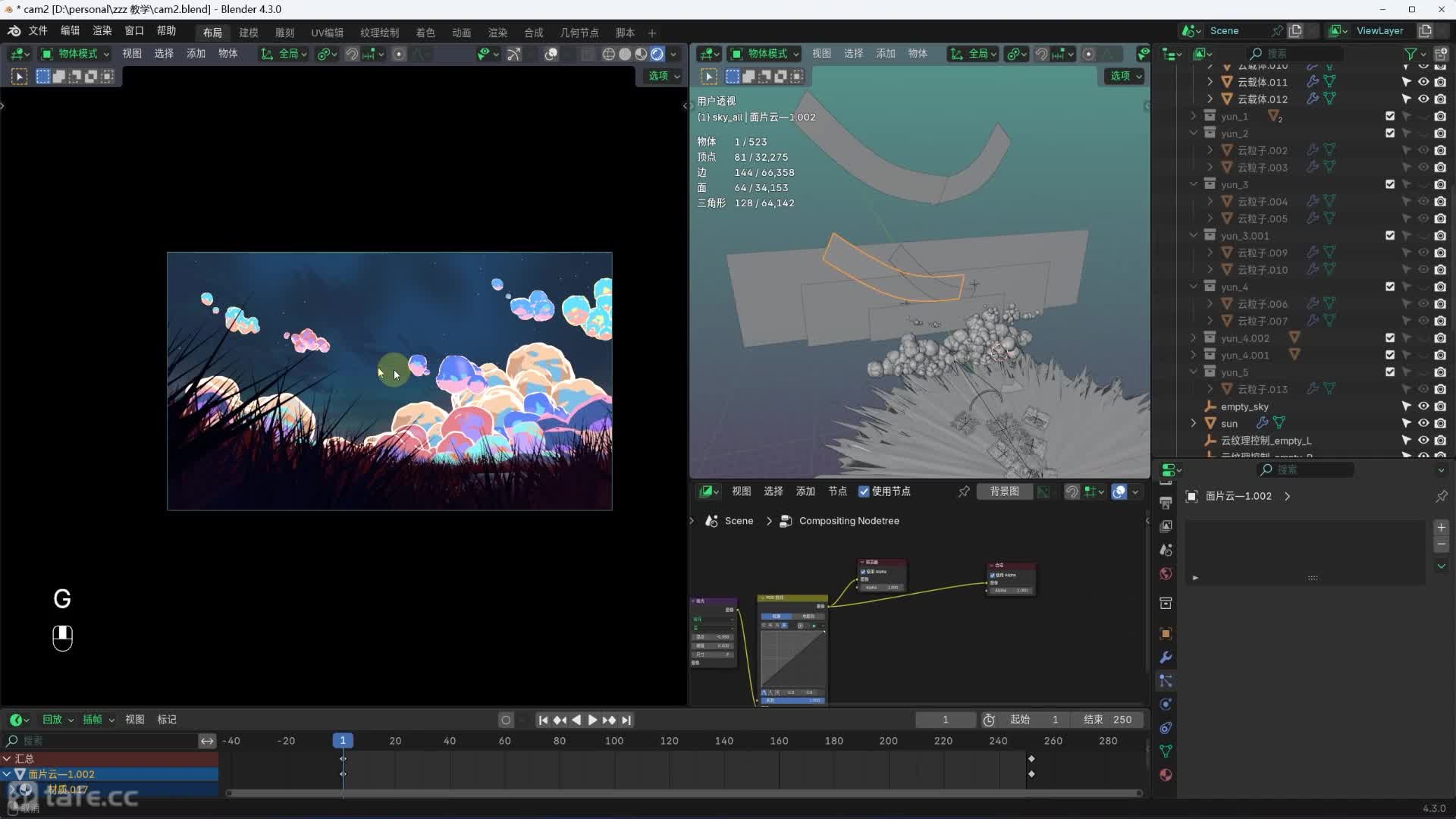Viewport: 1456px width, 819px height.
Task: Expand the yun_1 collection in outliner
Action: tap(1193, 116)
